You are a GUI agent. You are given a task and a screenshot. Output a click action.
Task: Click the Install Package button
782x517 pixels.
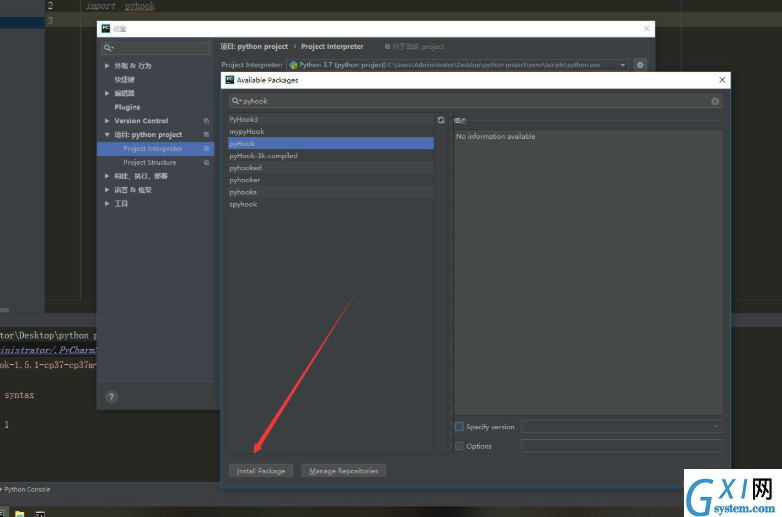point(261,471)
